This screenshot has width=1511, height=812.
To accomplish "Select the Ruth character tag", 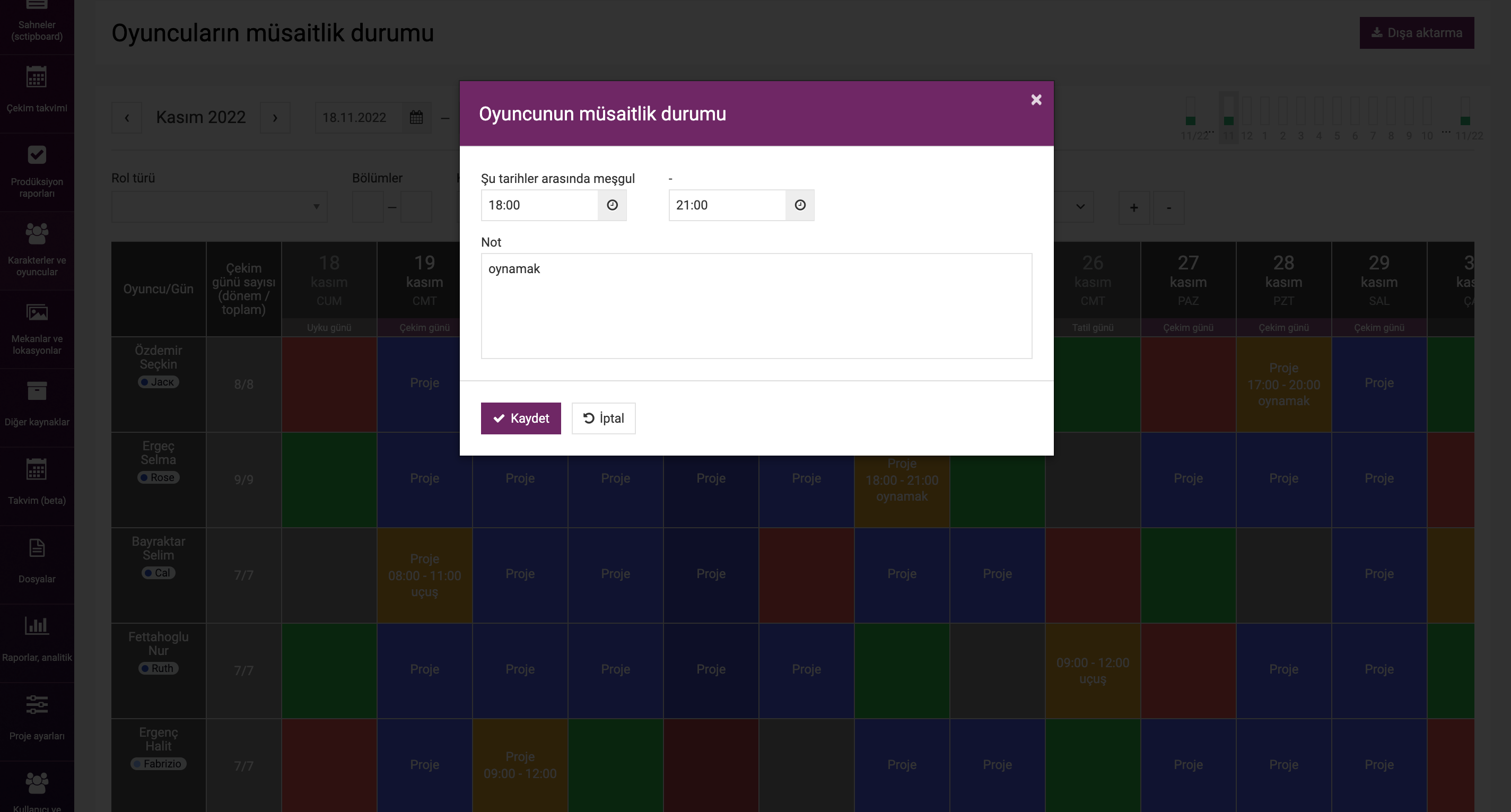I will coord(159,668).
